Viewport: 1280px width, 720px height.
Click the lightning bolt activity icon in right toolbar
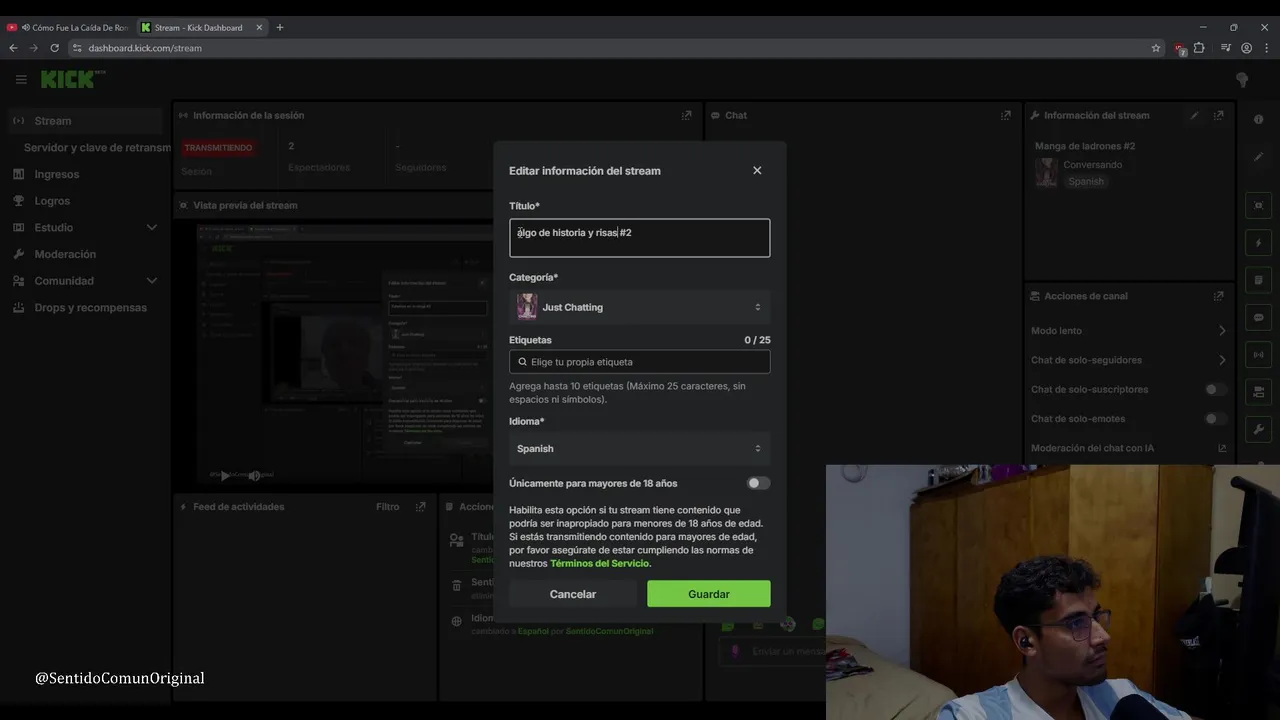1259,243
